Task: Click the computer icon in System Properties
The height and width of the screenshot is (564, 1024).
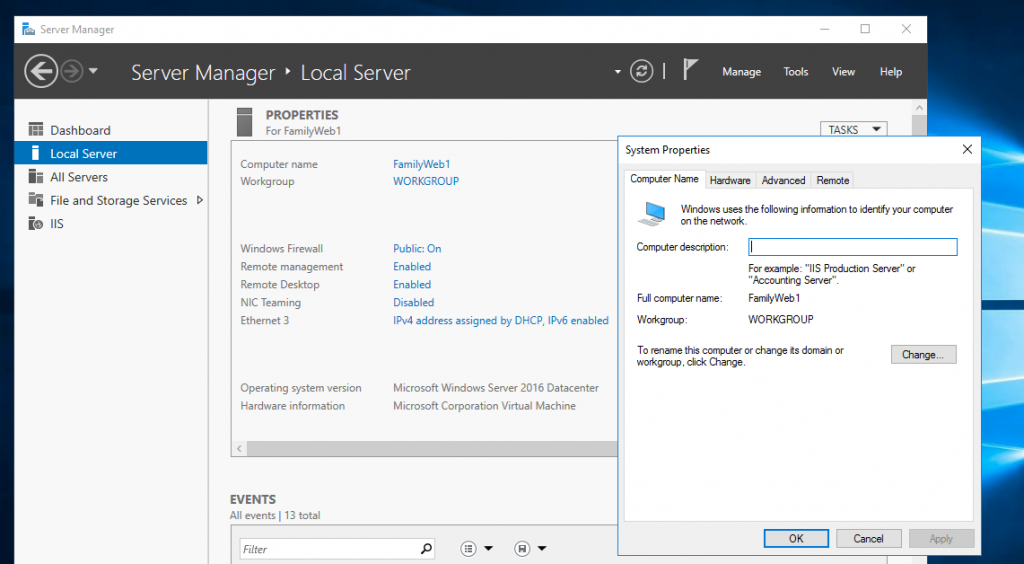Action: 652,214
